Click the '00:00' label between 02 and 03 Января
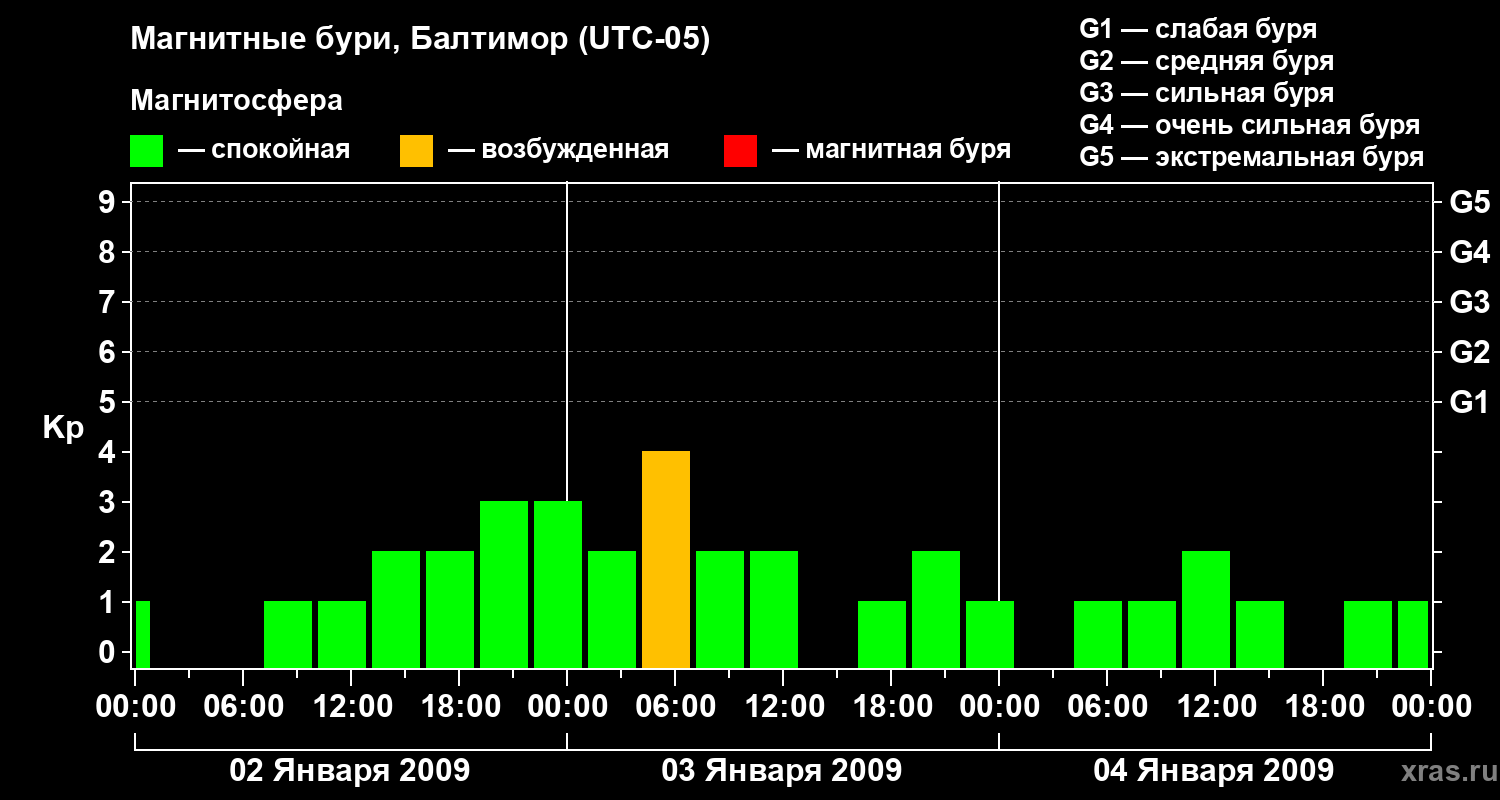1500x800 pixels. click(x=566, y=707)
